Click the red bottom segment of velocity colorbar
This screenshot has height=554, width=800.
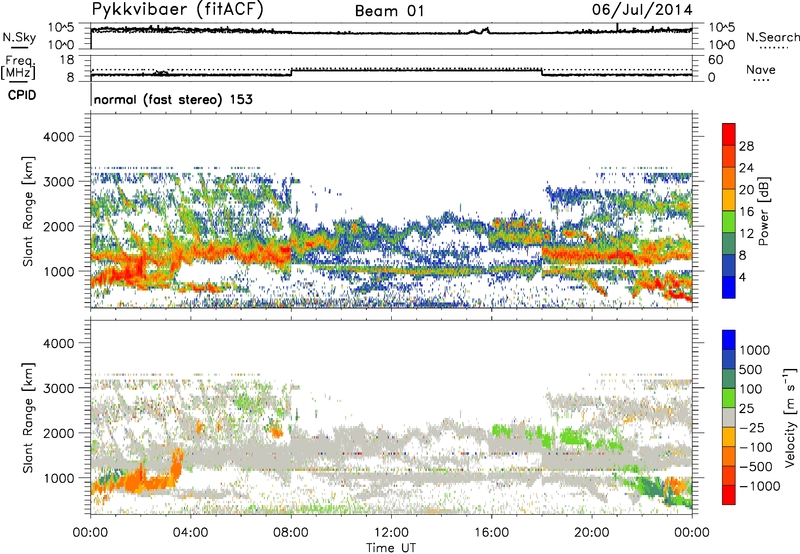tap(729, 495)
